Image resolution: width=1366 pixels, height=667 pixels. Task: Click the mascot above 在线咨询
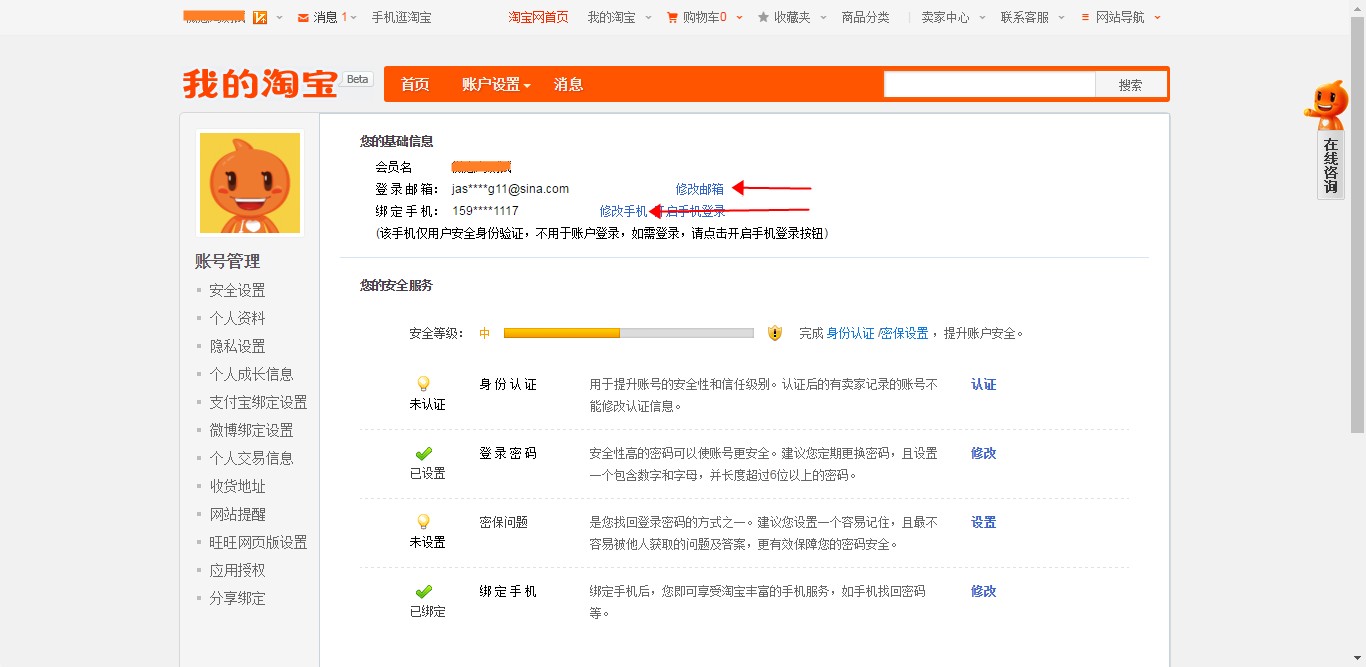click(1329, 104)
